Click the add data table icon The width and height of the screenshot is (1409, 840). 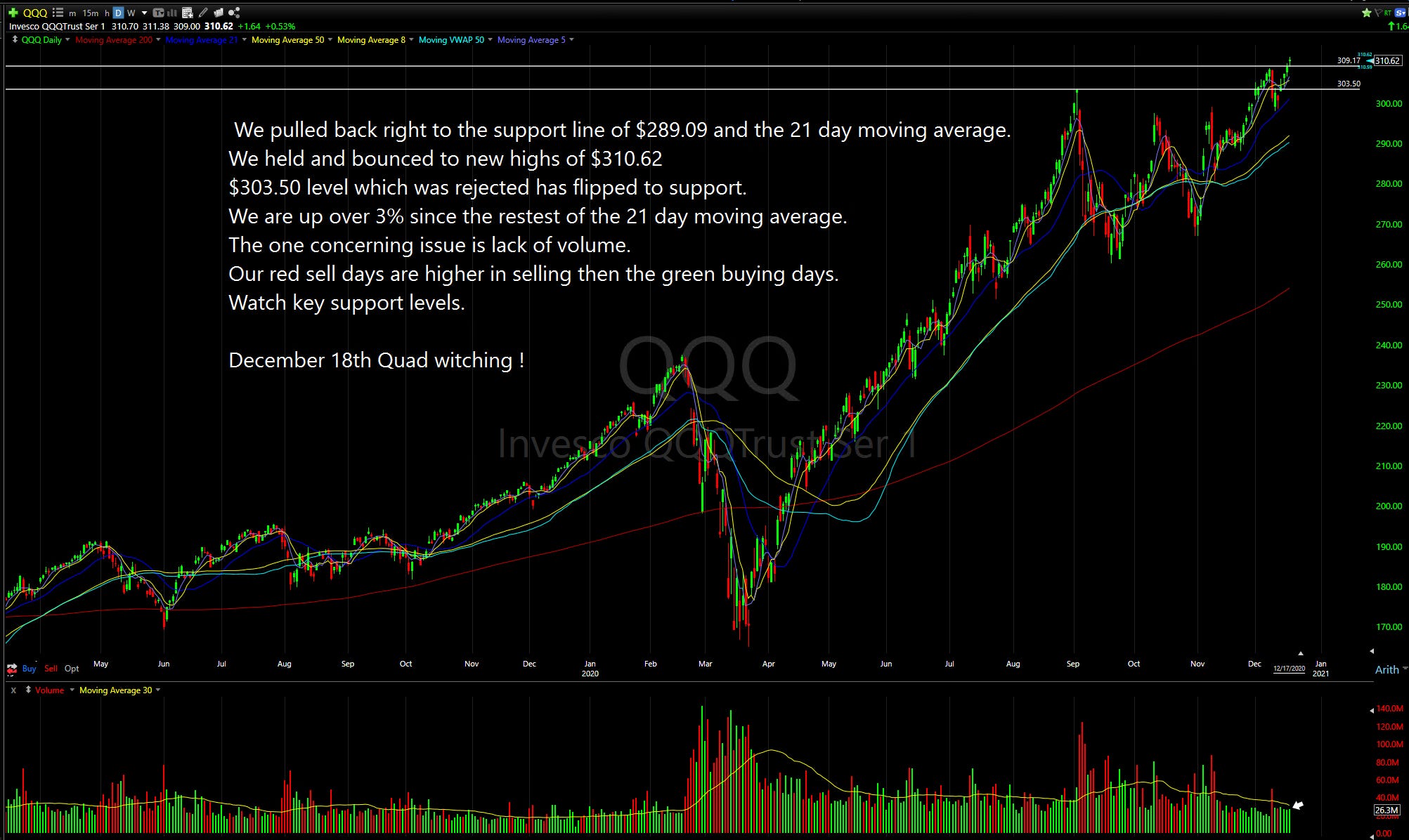point(188,13)
